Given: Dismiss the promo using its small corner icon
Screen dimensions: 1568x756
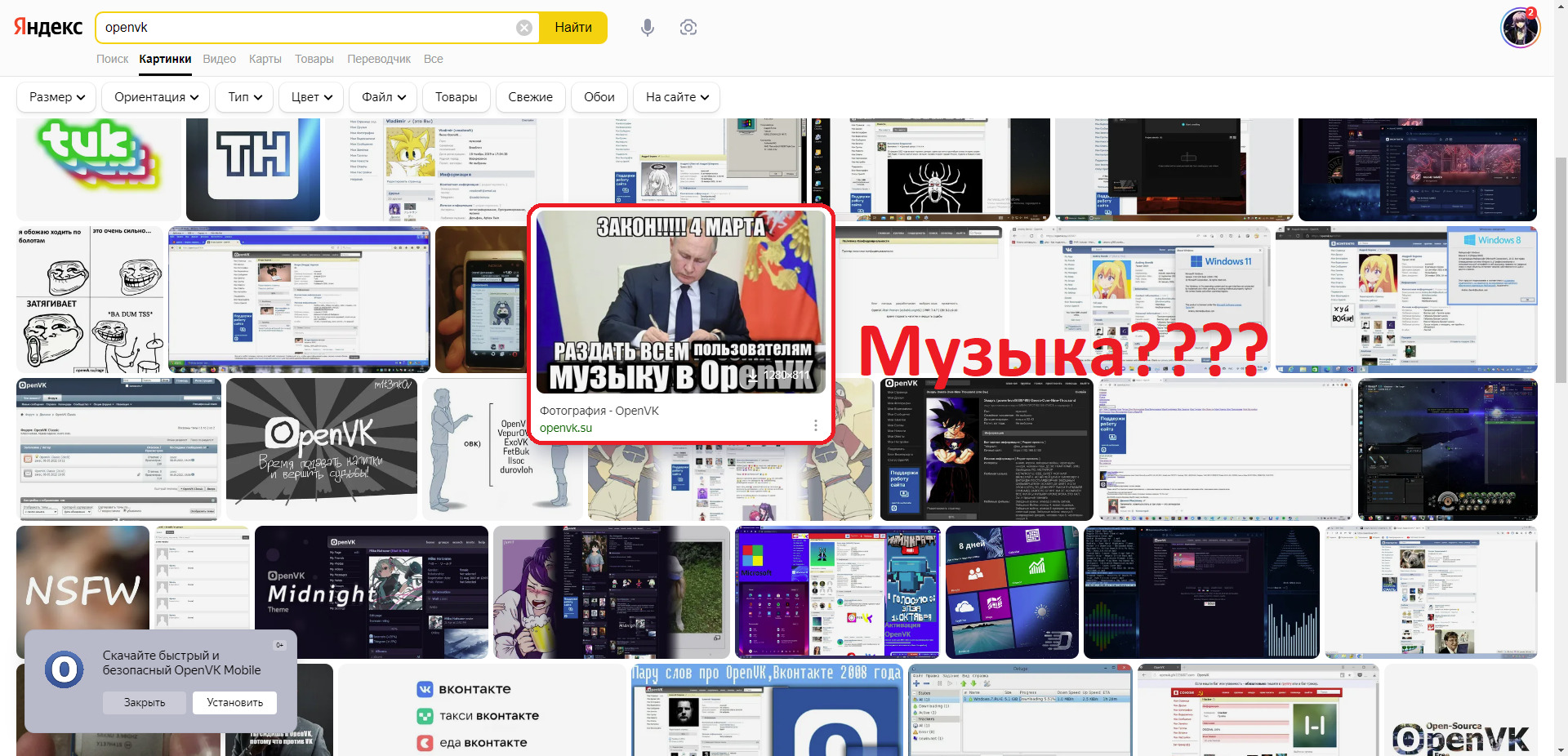Looking at the screenshot, I should point(279,645).
